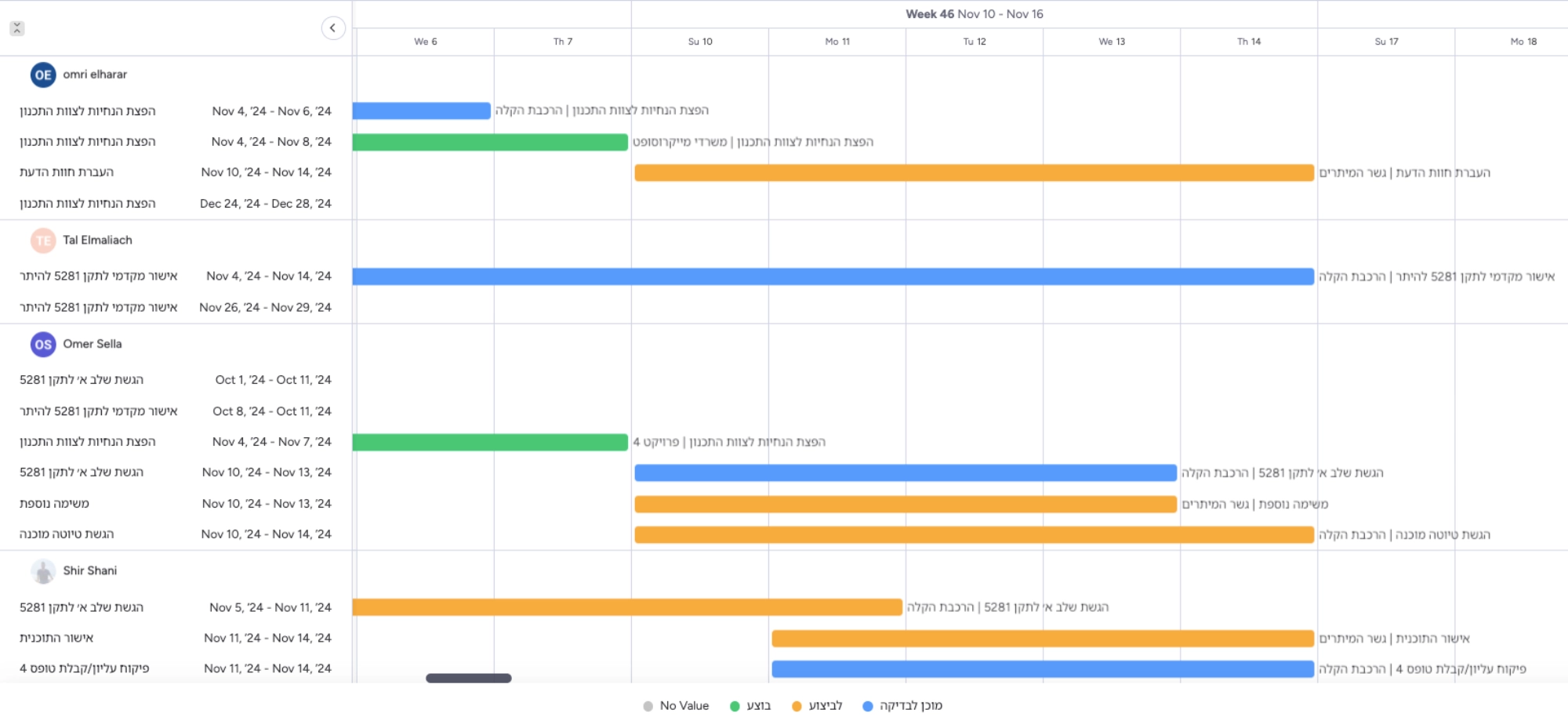1568x724 pixels.
Task: Toggle the No Value legend filter
Action: tap(676, 706)
